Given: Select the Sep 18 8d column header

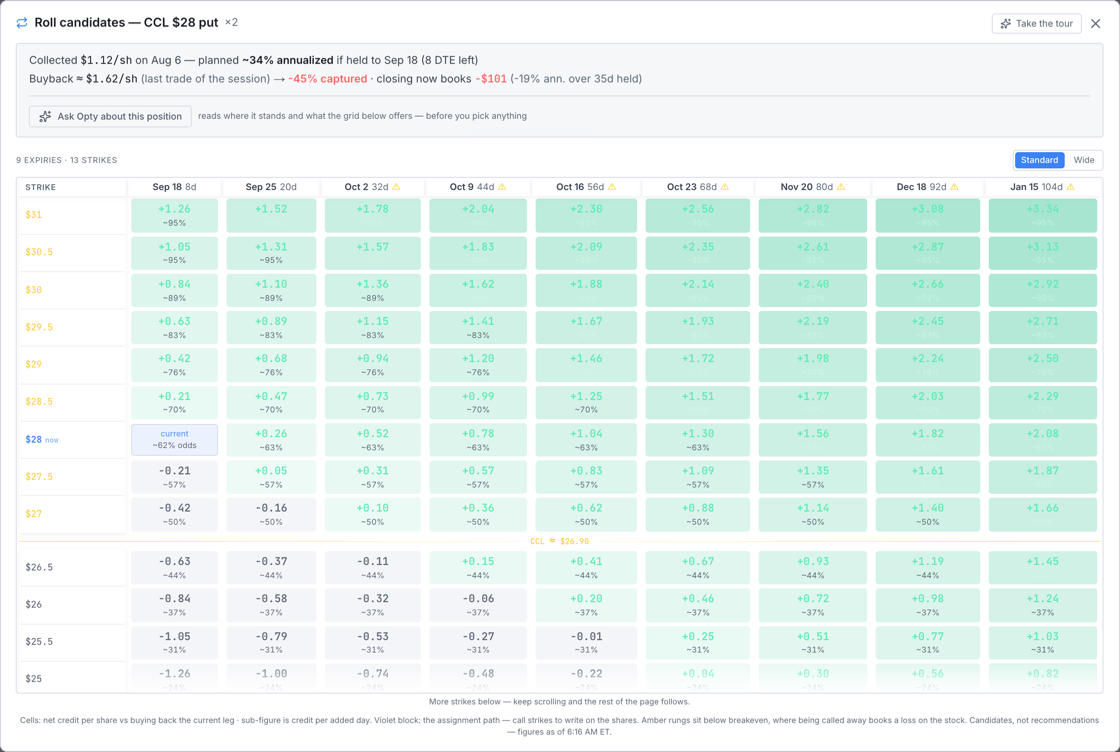Looking at the screenshot, I should coord(174,187).
